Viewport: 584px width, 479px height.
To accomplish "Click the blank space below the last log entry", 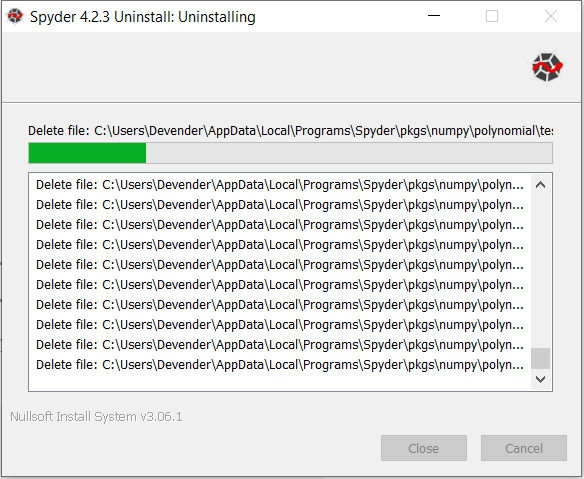I will 280,382.
